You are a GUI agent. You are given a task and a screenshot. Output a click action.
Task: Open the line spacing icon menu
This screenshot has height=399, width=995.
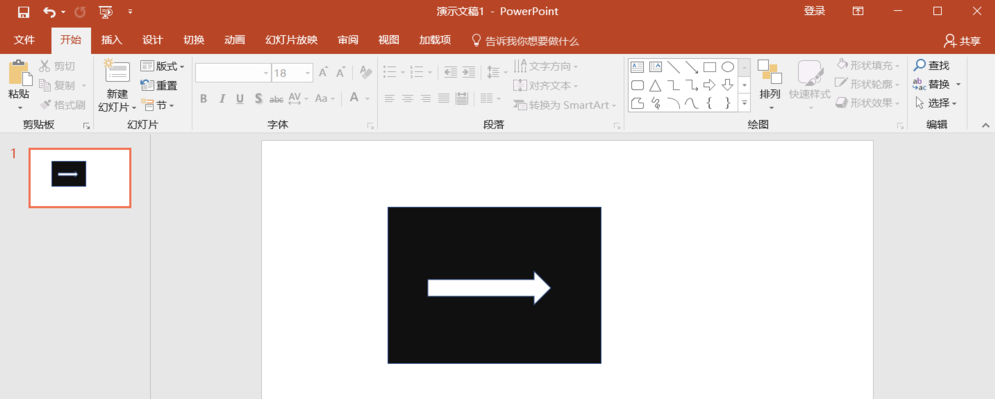pyautogui.click(x=496, y=72)
